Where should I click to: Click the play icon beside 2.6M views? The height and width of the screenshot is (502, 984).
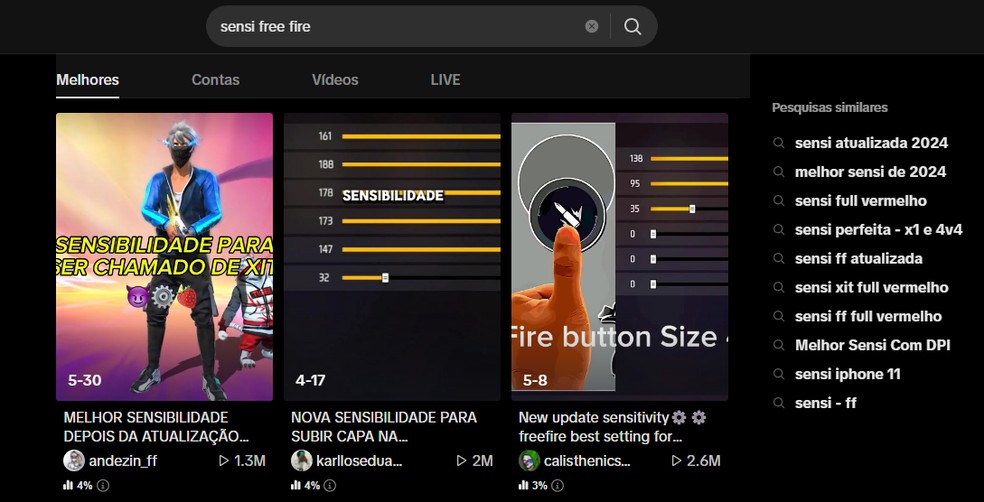pyautogui.click(x=676, y=461)
